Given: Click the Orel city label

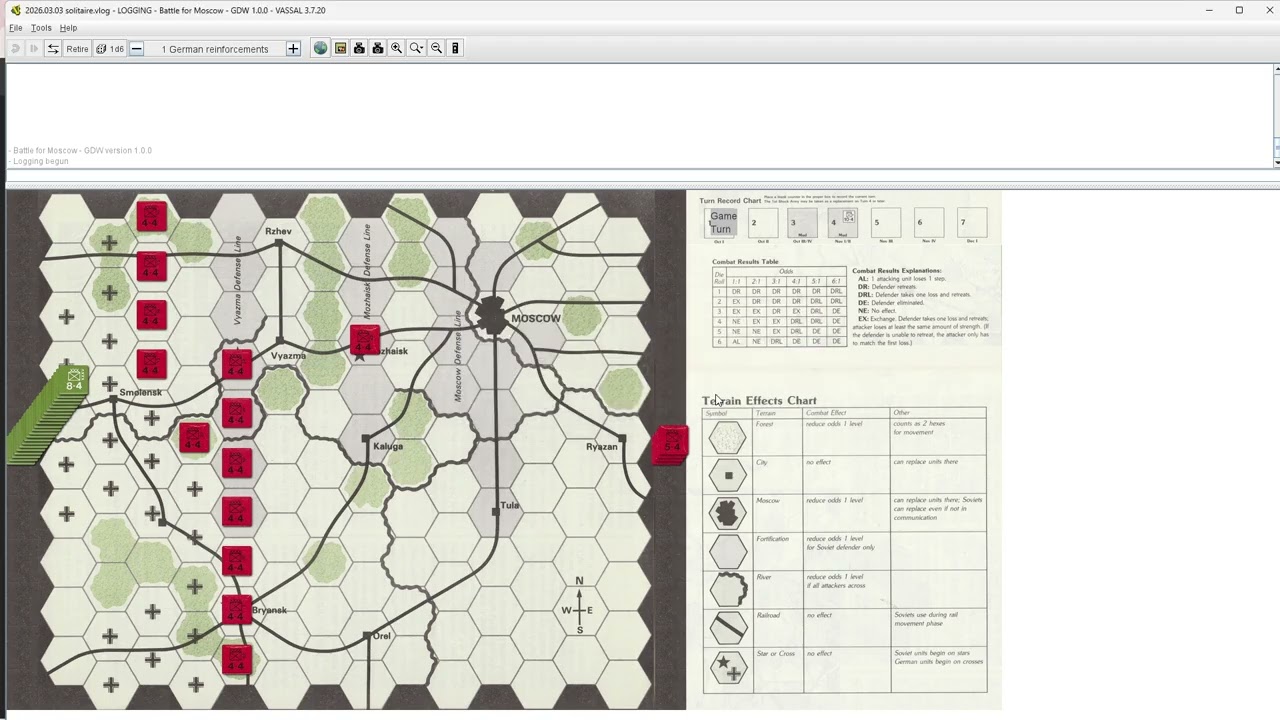Looking at the screenshot, I should 382,636.
